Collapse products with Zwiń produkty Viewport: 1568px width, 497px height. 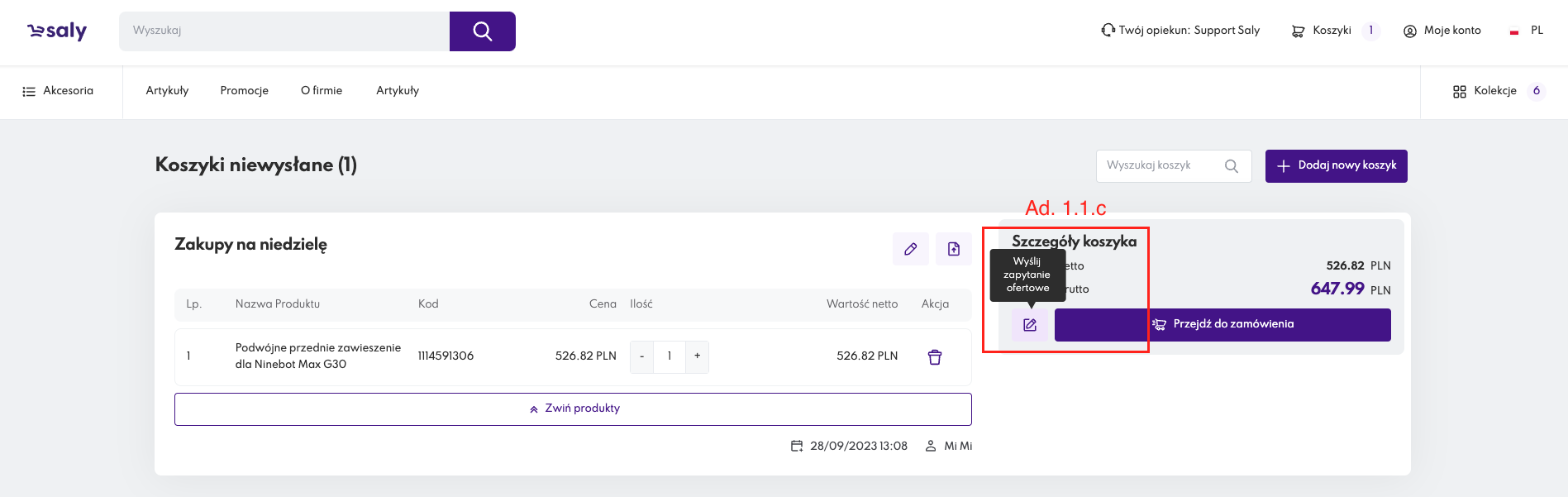[x=573, y=409]
